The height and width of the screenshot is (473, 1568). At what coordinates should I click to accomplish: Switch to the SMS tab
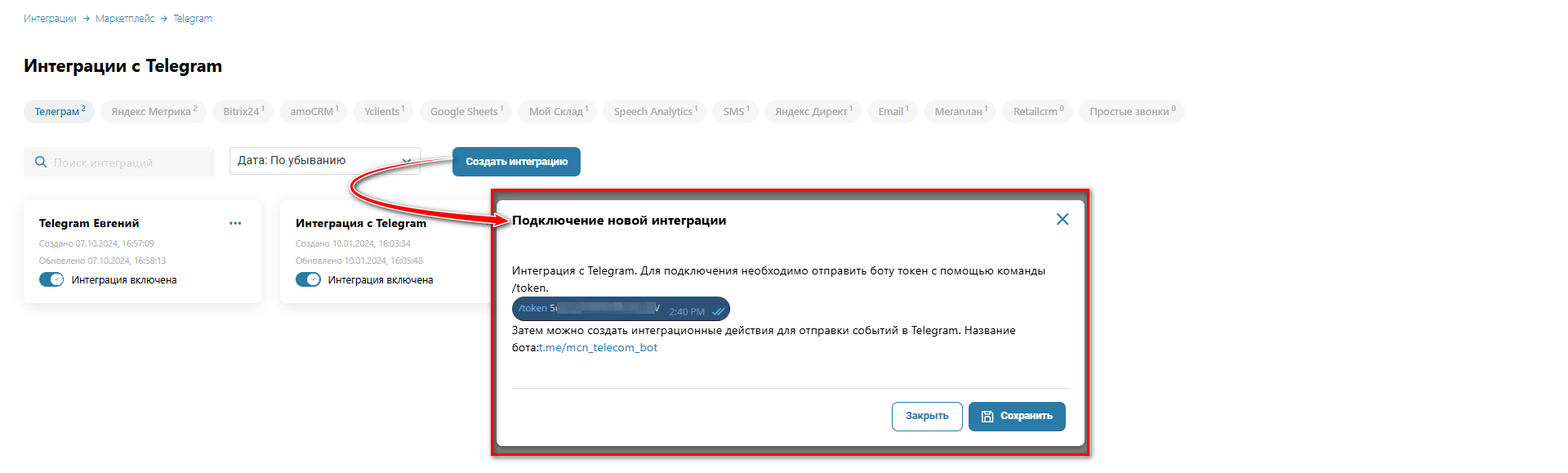[x=736, y=111]
